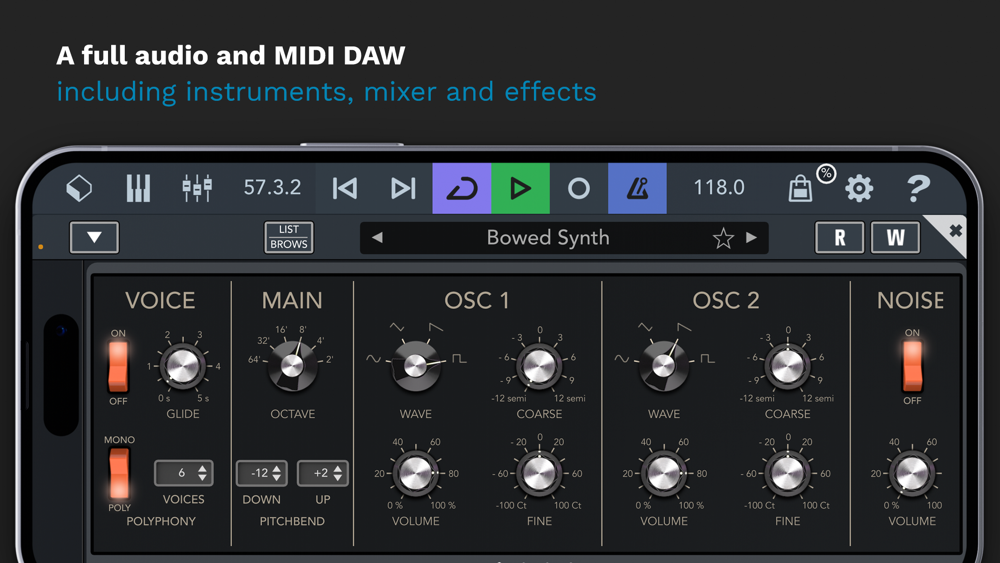Open settings gear icon
The height and width of the screenshot is (563, 1000).
click(859, 189)
